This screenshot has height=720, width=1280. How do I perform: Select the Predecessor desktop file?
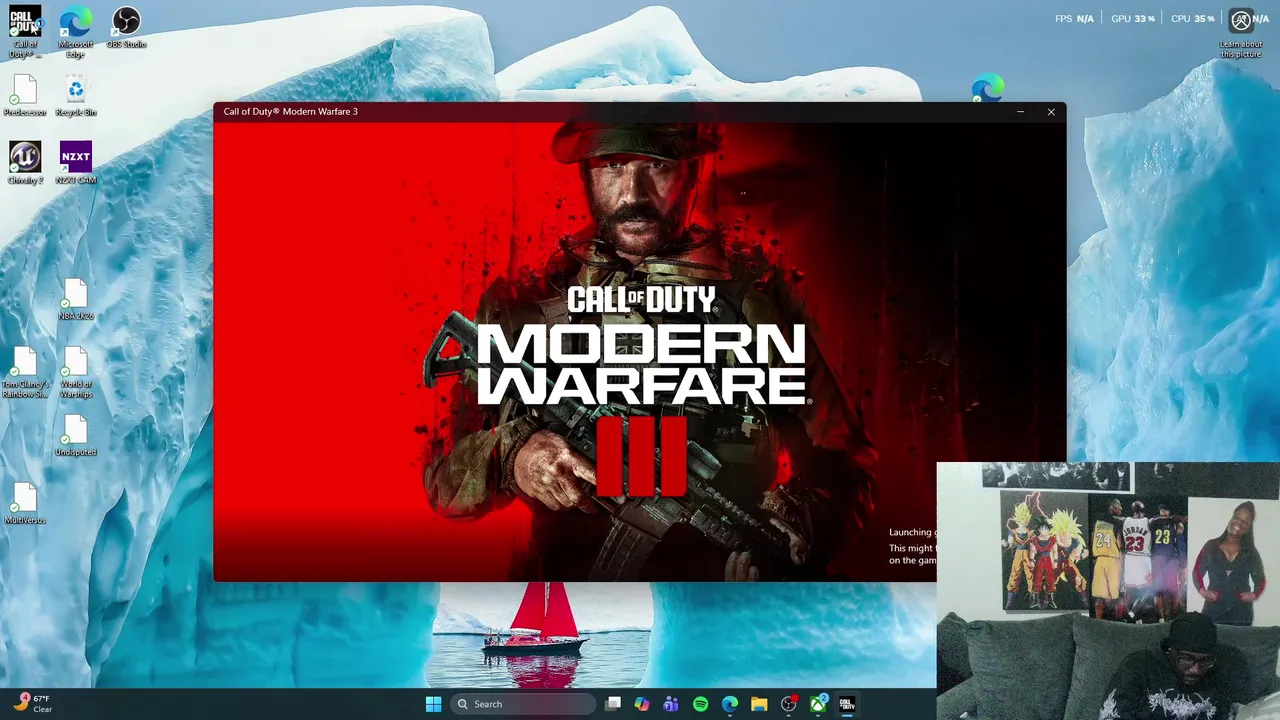coord(25,96)
